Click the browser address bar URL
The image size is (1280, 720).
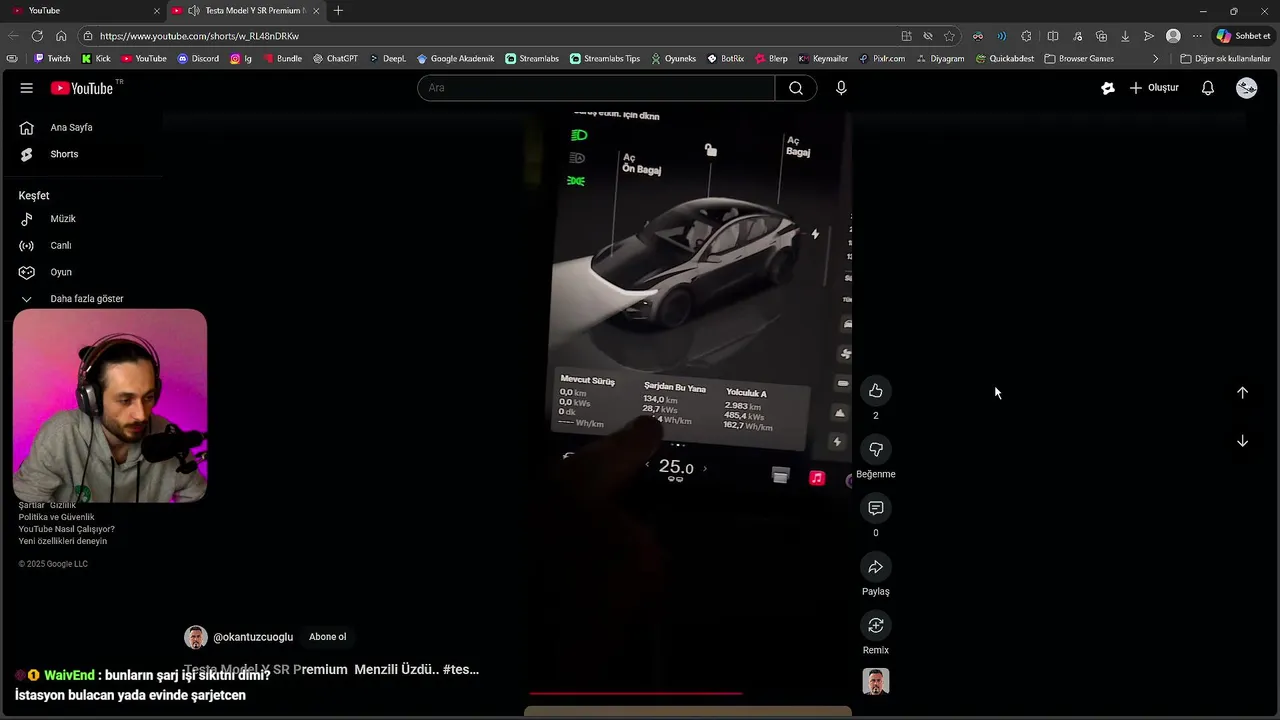[x=199, y=36]
